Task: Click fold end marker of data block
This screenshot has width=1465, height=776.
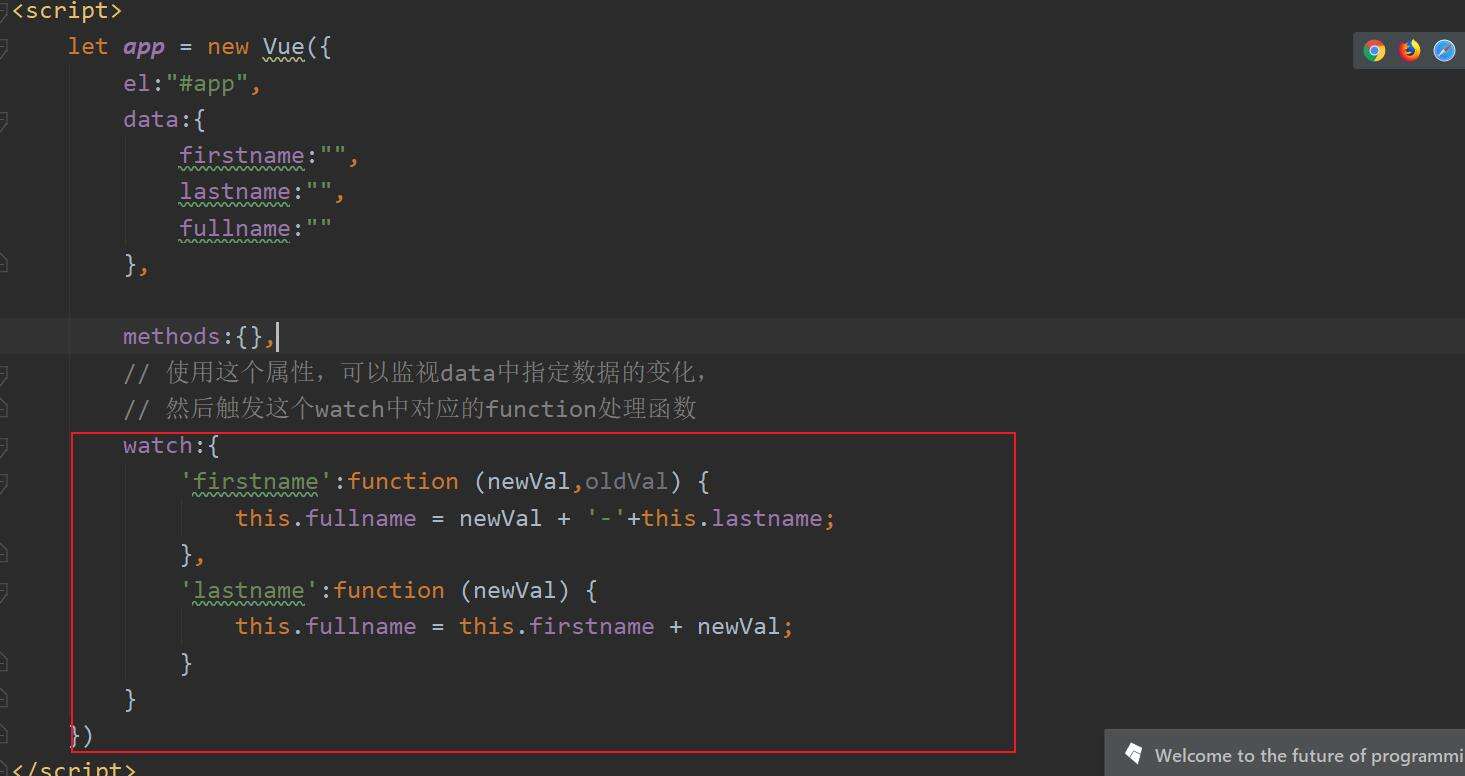Action: 4,265
